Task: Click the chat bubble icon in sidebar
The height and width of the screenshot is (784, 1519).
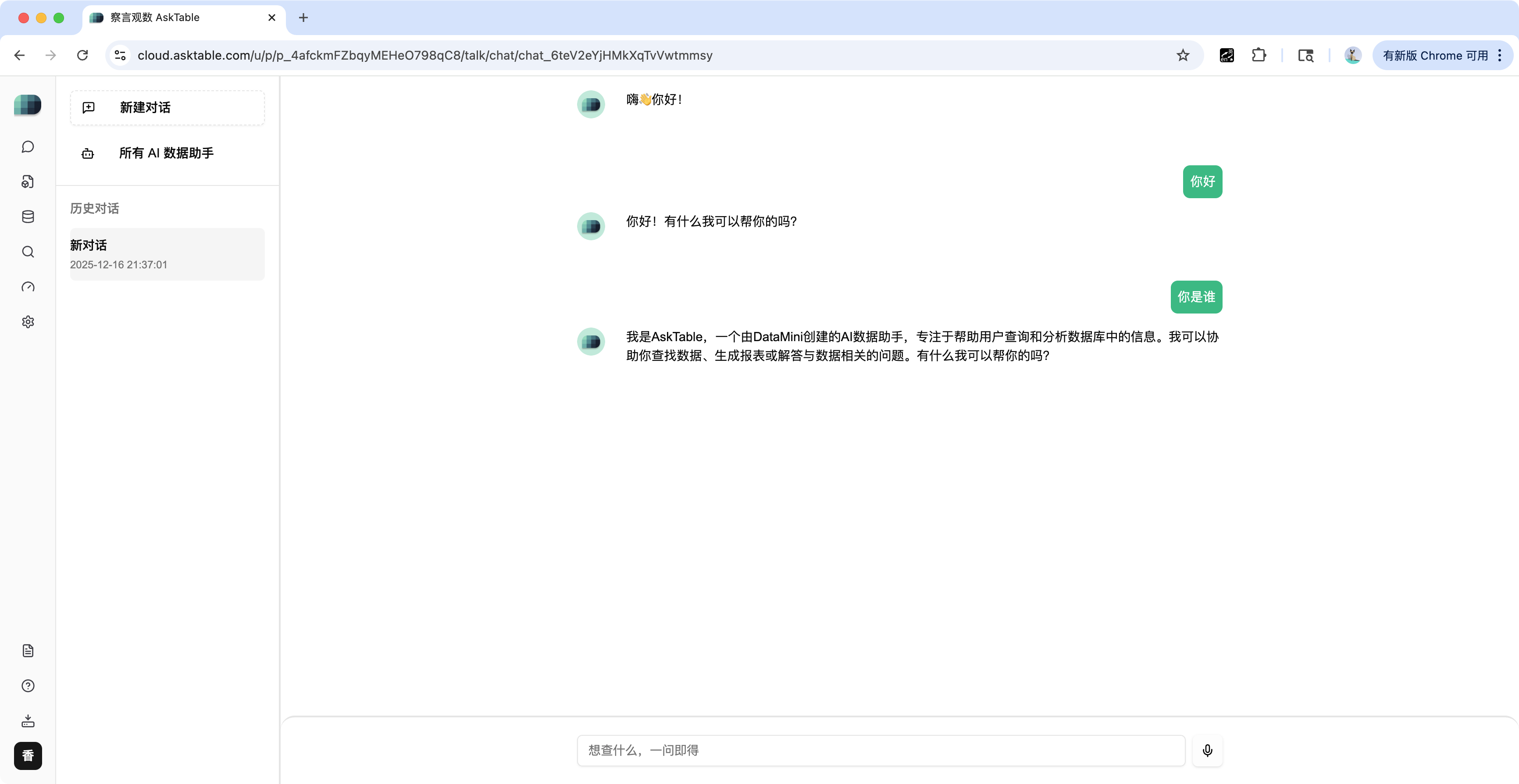Action: pos(28,147)
